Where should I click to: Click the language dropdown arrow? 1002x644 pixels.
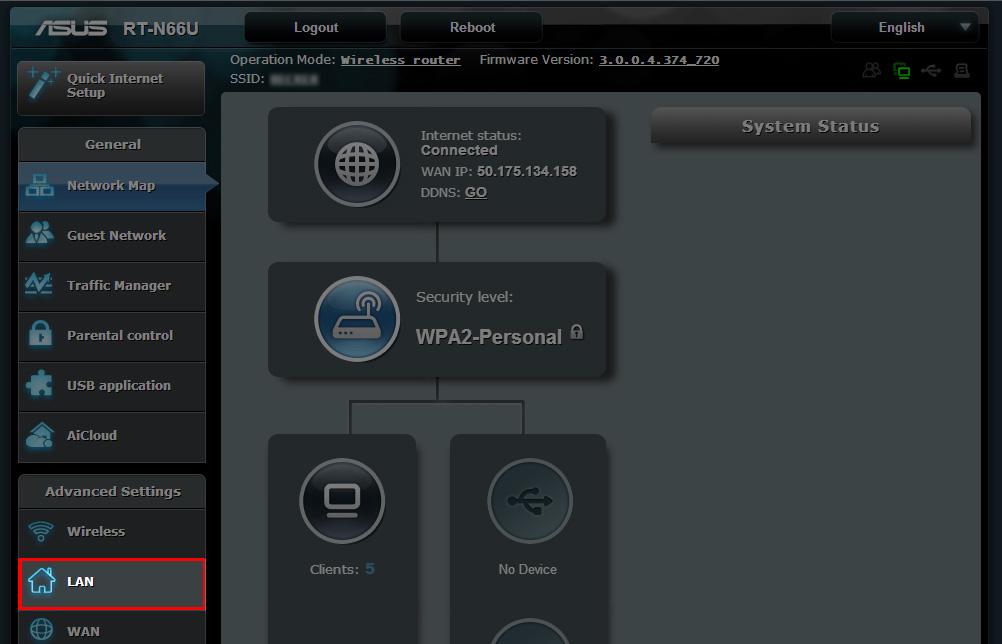click(966, 27)
